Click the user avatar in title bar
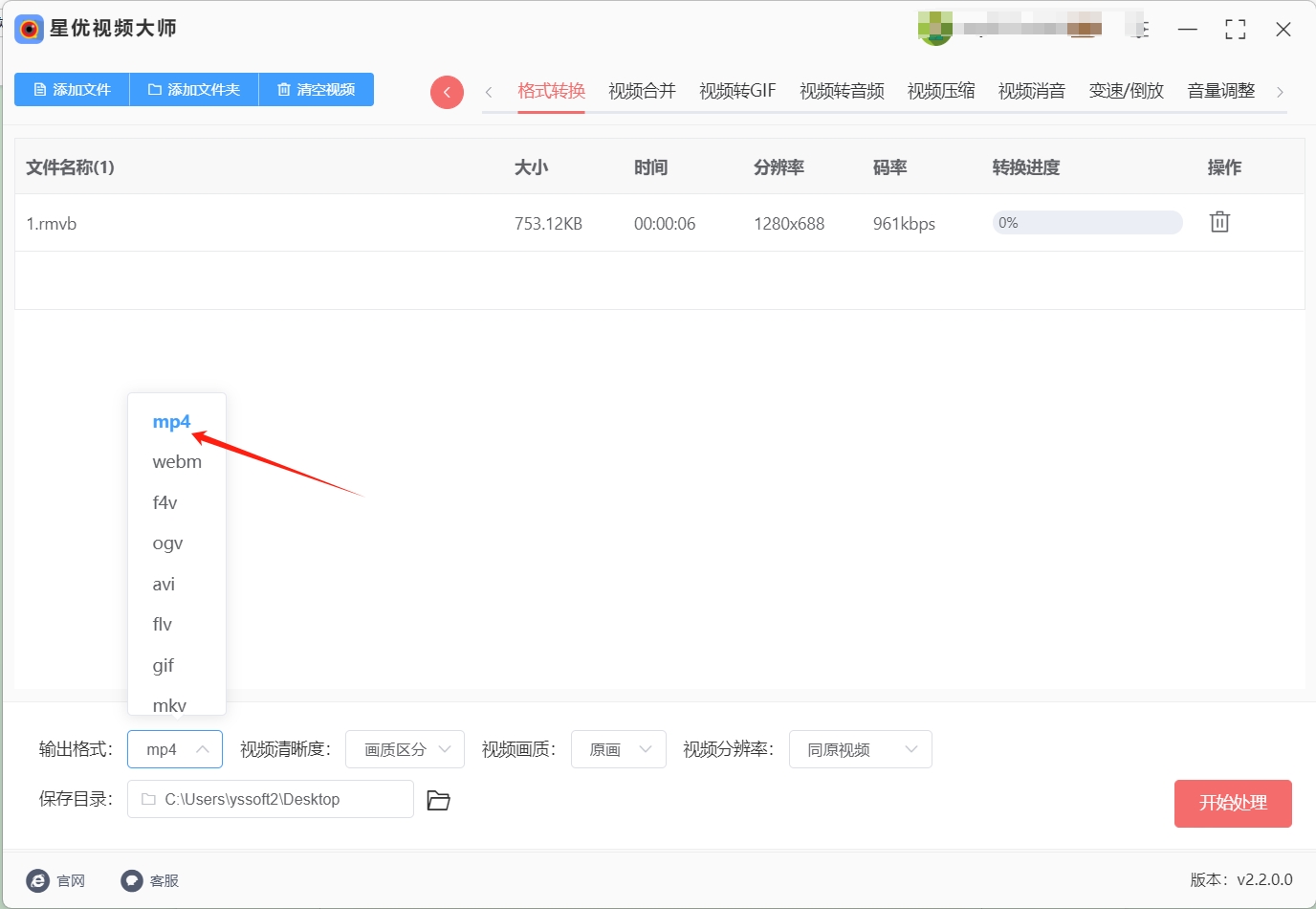Viewport: 1316px width, 909px height. [x=935, y=29]
